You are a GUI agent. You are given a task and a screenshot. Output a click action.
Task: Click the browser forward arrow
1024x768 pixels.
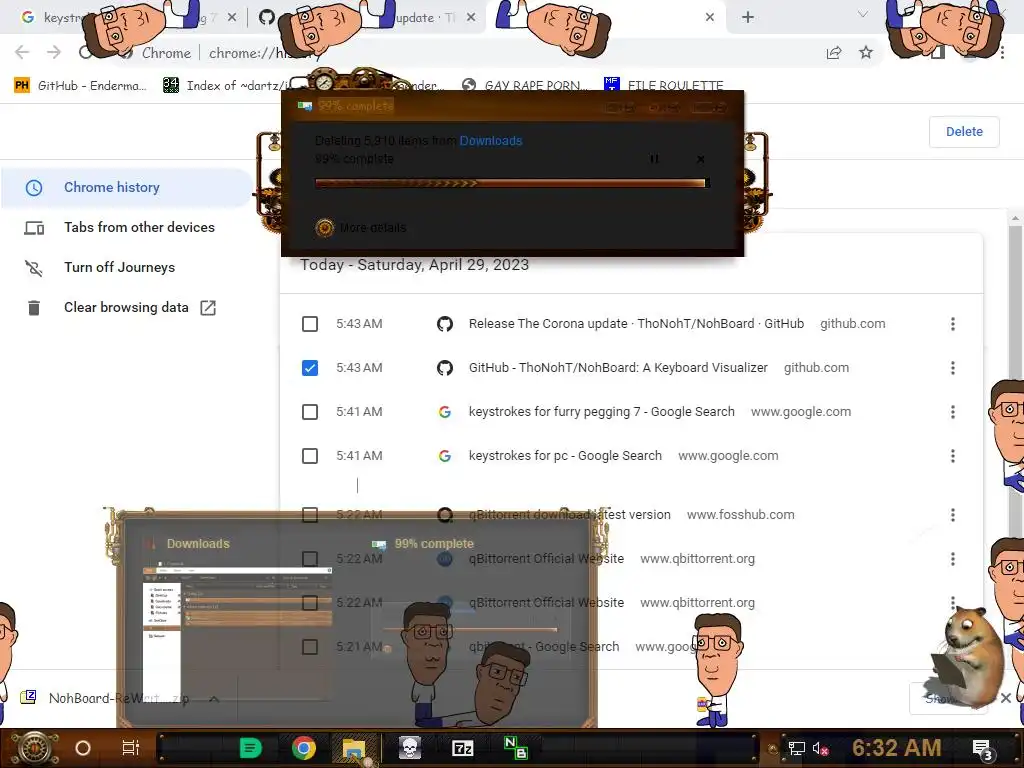point(54,53)
